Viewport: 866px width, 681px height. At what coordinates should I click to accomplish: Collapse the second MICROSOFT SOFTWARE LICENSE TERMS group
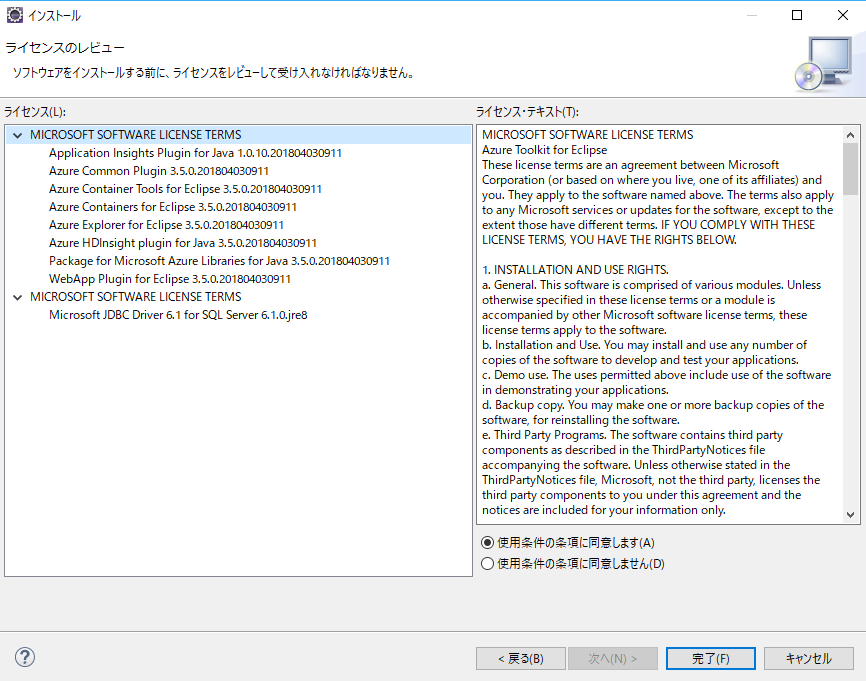tap(18, 297)
